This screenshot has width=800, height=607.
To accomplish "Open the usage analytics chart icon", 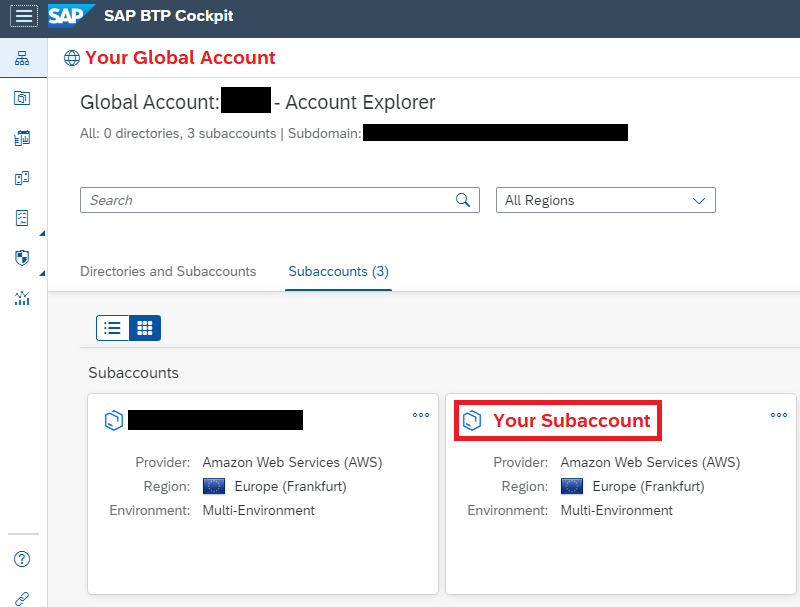I will 22,298.
